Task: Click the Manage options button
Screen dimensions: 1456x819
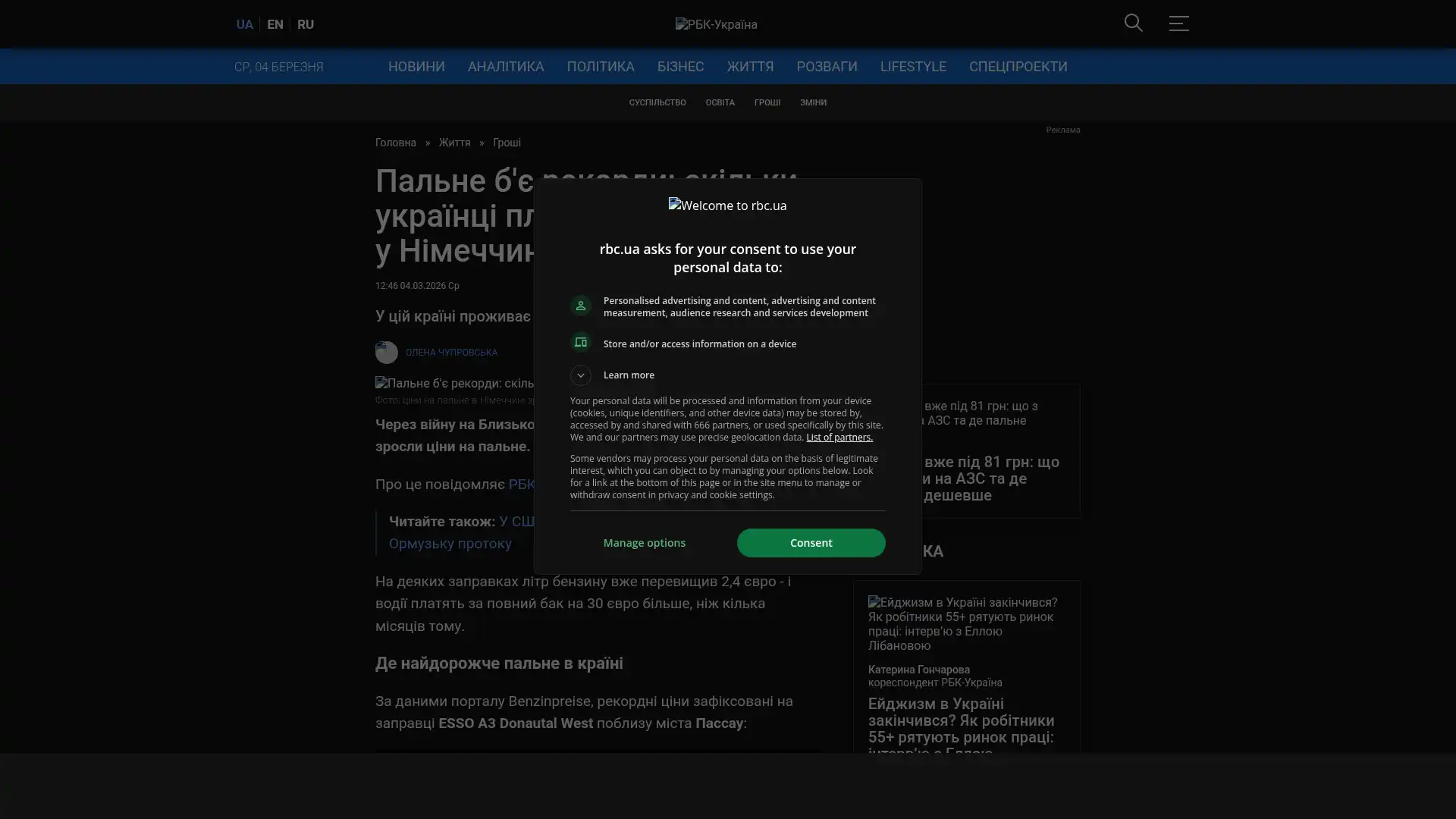Action: pos(644,543)
